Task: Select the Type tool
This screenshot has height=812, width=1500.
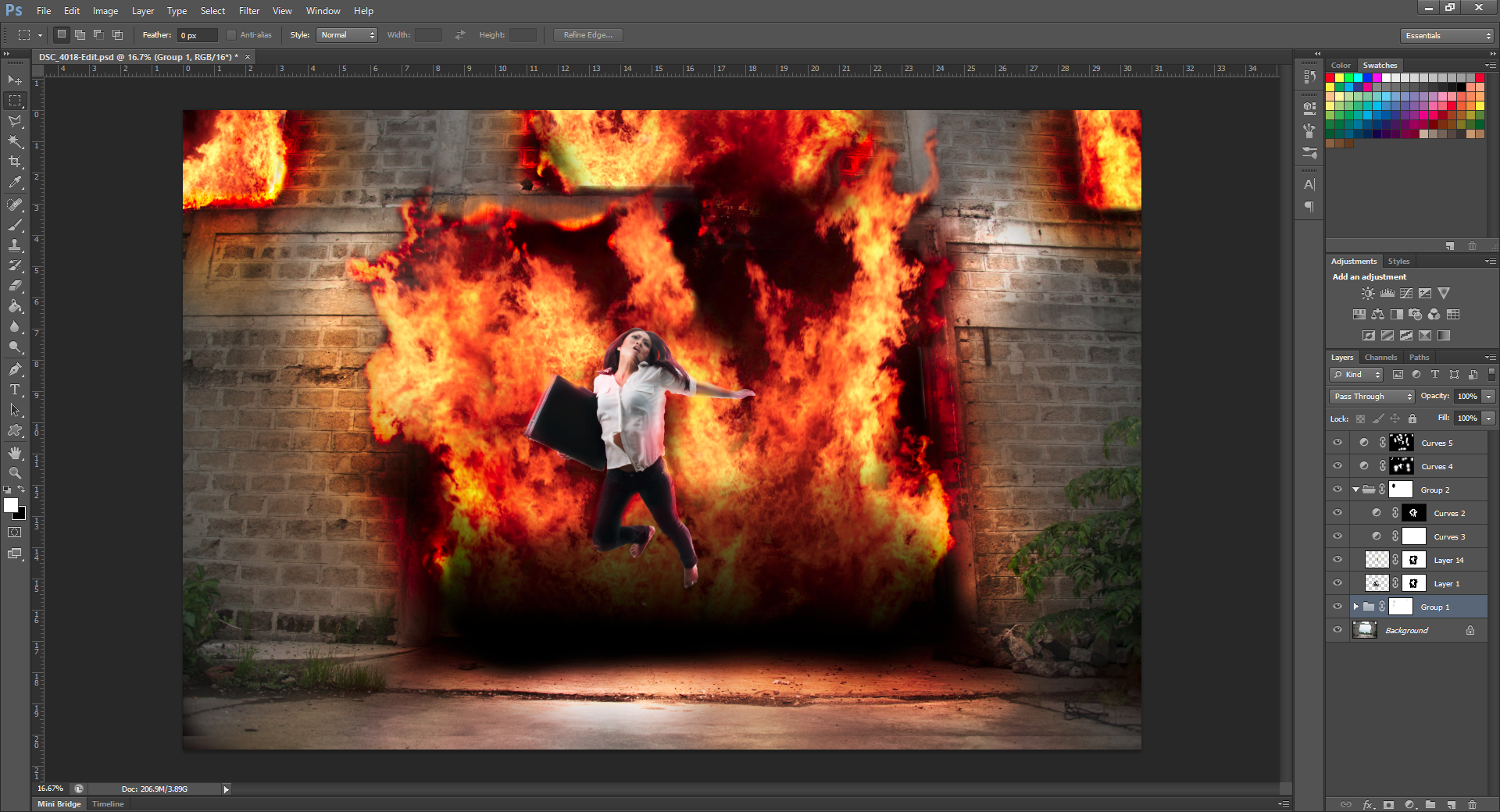Action: pos(15,390)
